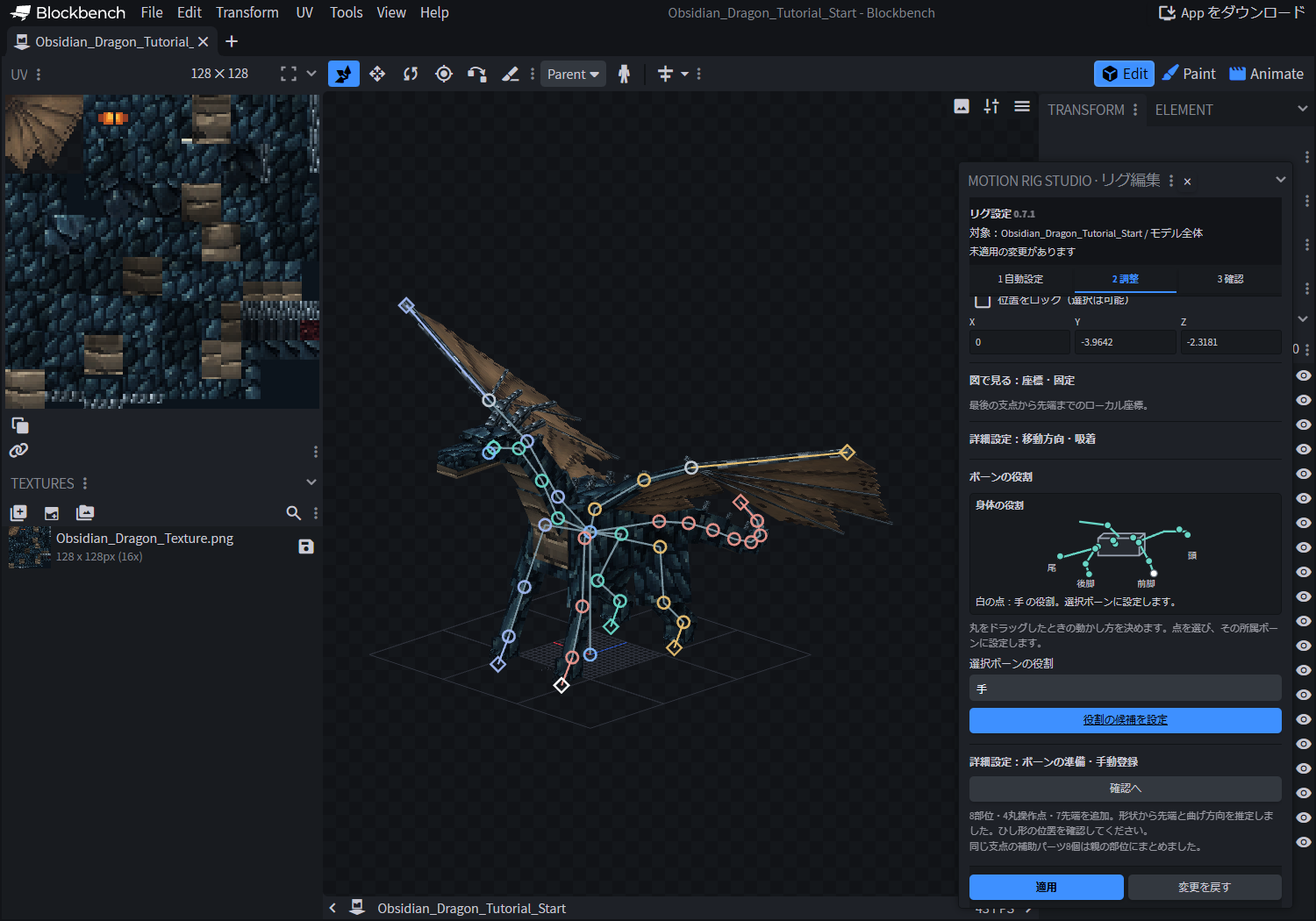
Task: Activate the Rotate tool
Action: [411, 74]
